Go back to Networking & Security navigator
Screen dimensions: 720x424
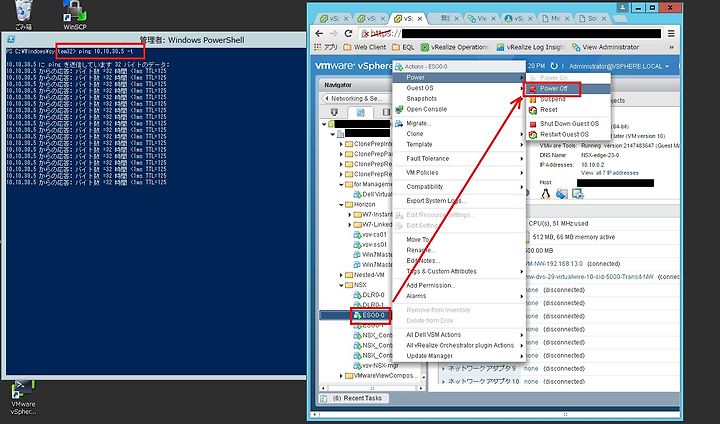(353, 98)
